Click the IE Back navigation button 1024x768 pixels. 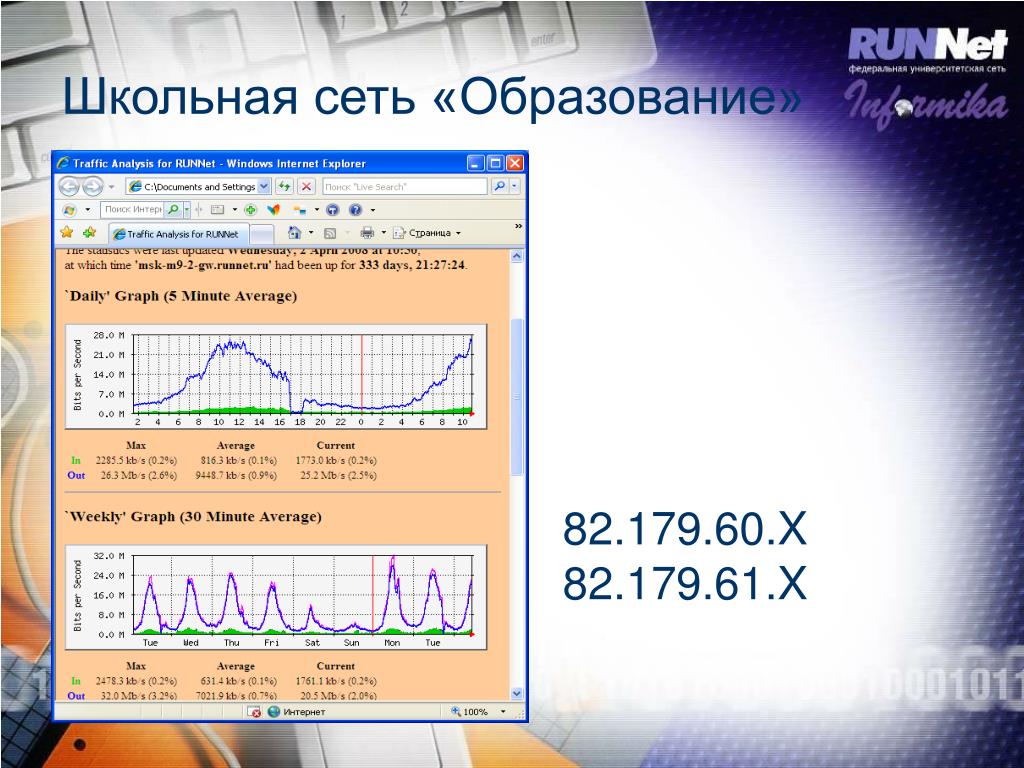[69, 187]
